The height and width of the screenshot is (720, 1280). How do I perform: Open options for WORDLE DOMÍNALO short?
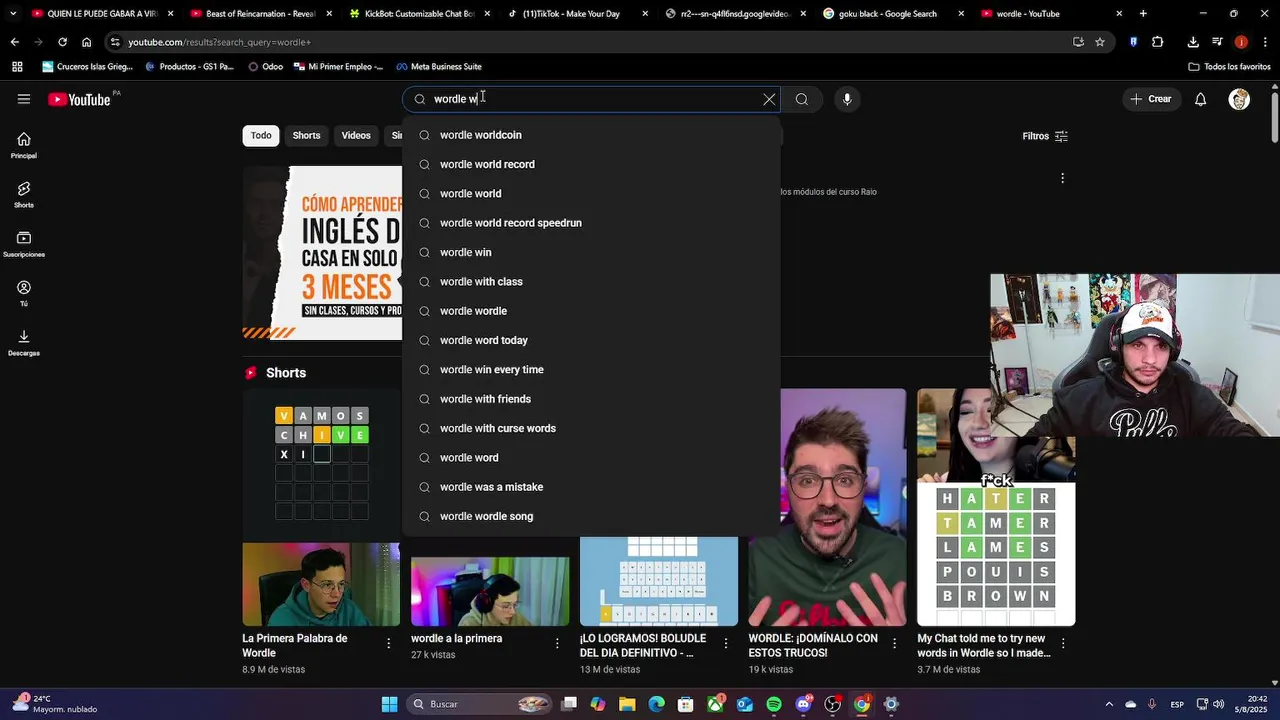tap(895, 644)
